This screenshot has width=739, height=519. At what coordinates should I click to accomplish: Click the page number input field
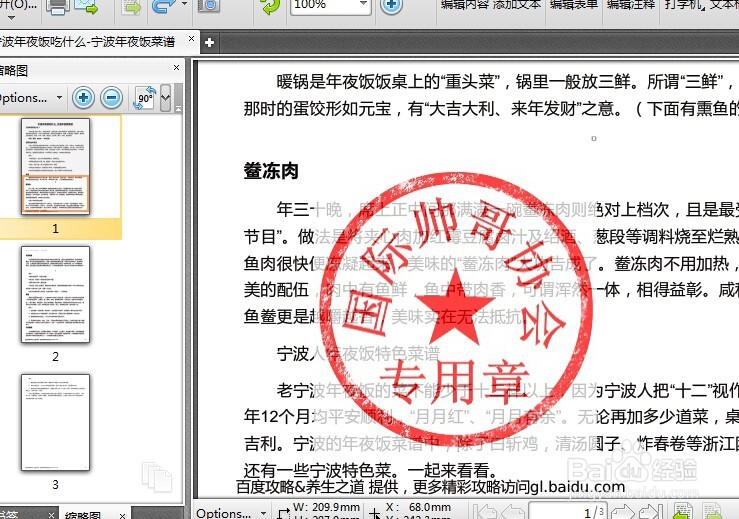pyautogui.click(x=567, y=511)
